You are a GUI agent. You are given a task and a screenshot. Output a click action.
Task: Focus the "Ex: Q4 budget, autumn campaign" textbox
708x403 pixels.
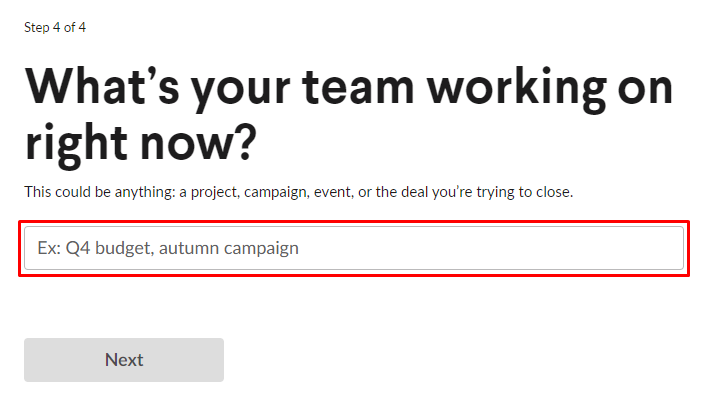coord(354,248)
